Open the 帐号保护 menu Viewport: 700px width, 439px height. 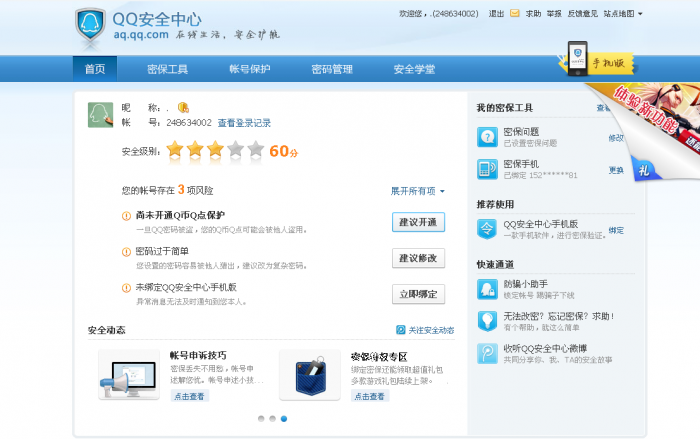click(x=250, y=69)
